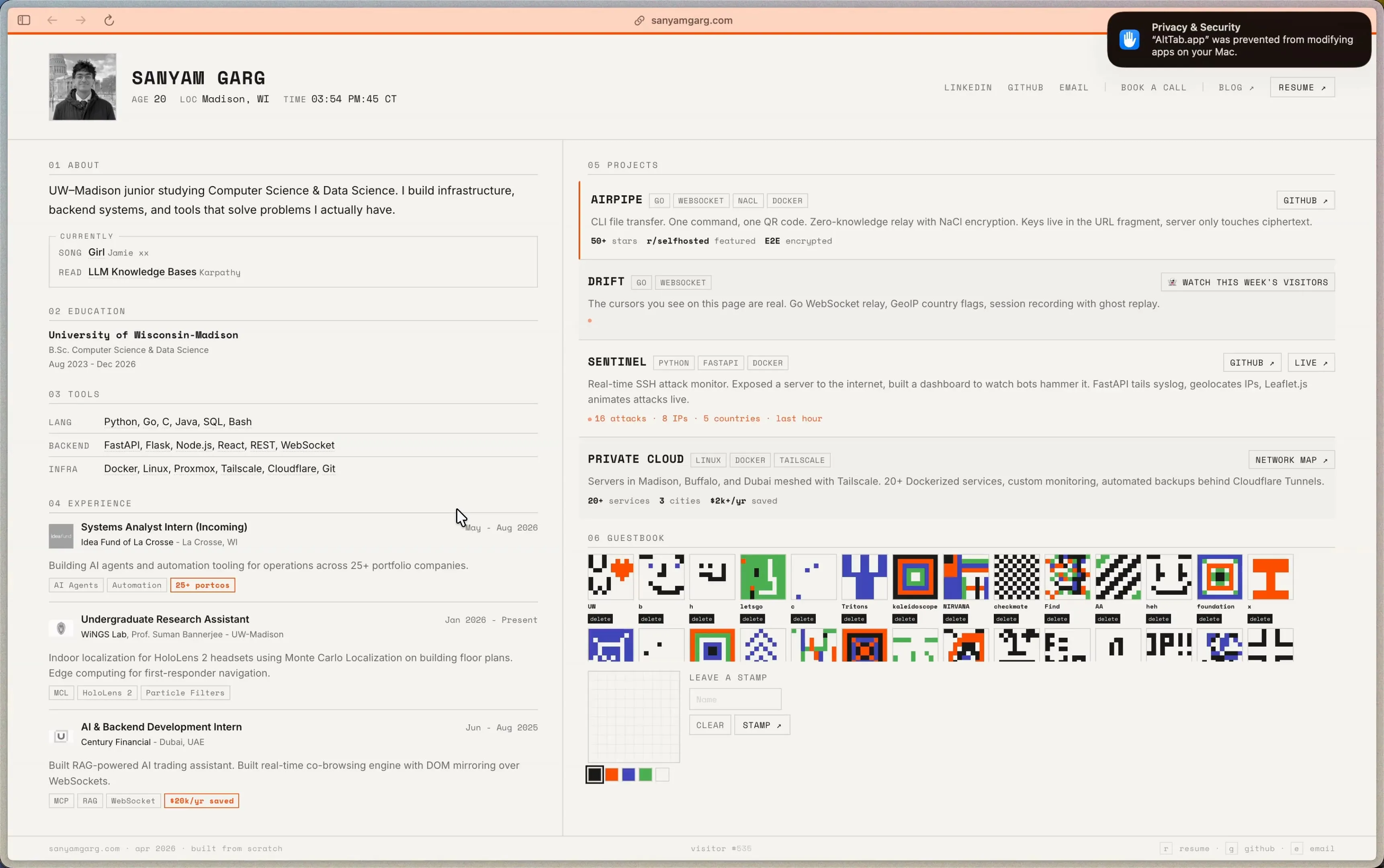
Task: Click WATCH THIS WEEK'S VISITORS button
Action: click(1247, 282)
